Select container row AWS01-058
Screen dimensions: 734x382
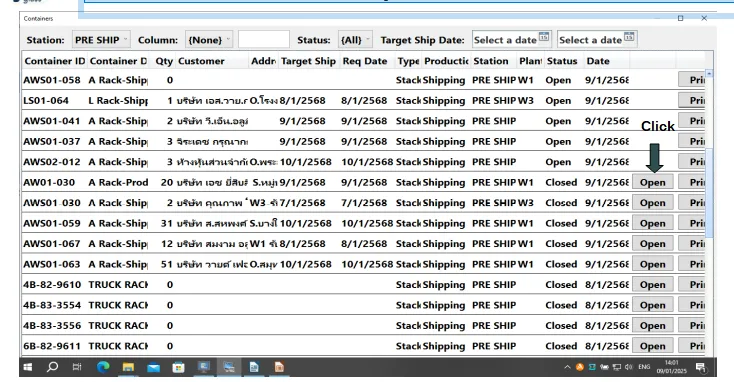tap(363, 80)
